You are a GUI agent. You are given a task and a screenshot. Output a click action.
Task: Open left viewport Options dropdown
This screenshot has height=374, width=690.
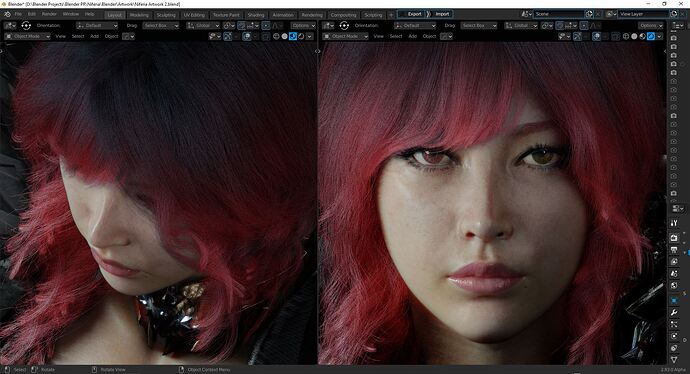(x=304, y=26)
